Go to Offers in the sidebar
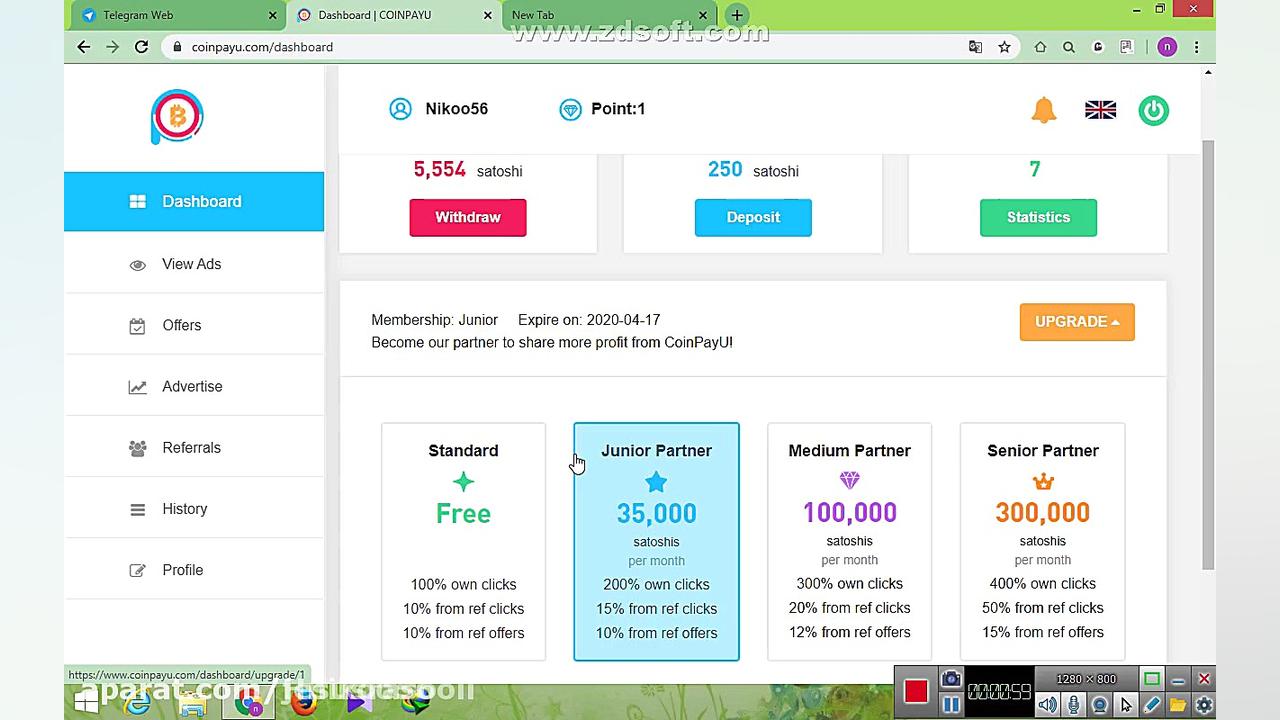 pyautogui.click(x=194, y=325)
